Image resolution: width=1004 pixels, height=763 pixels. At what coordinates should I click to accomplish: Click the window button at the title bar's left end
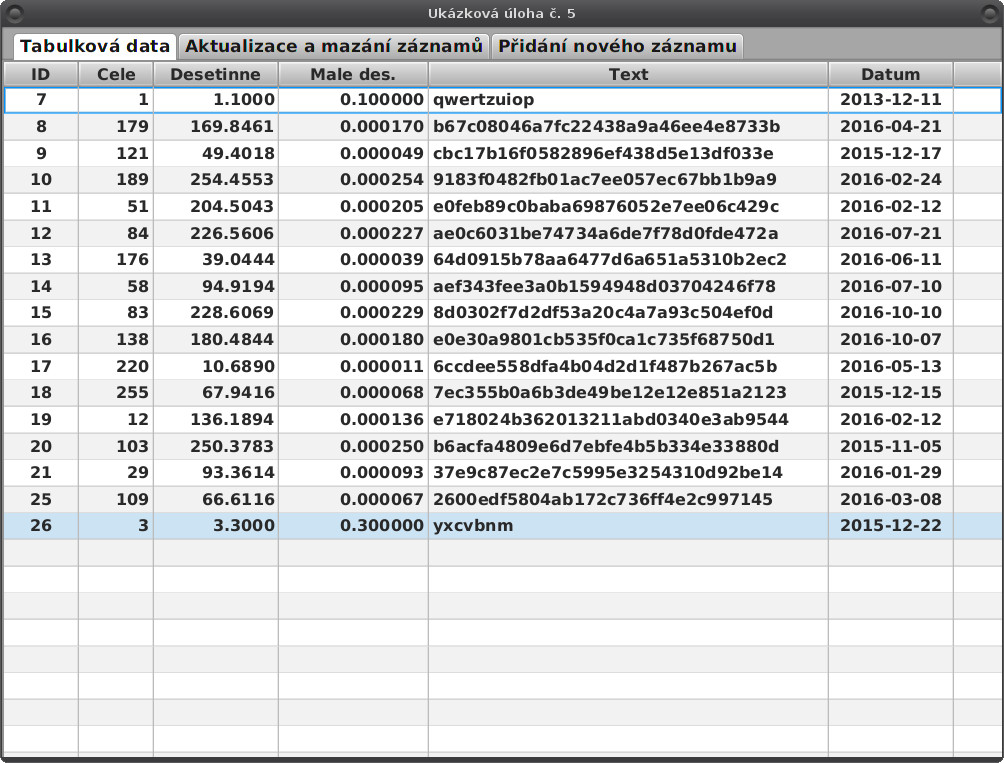click(x=14, y=13)
